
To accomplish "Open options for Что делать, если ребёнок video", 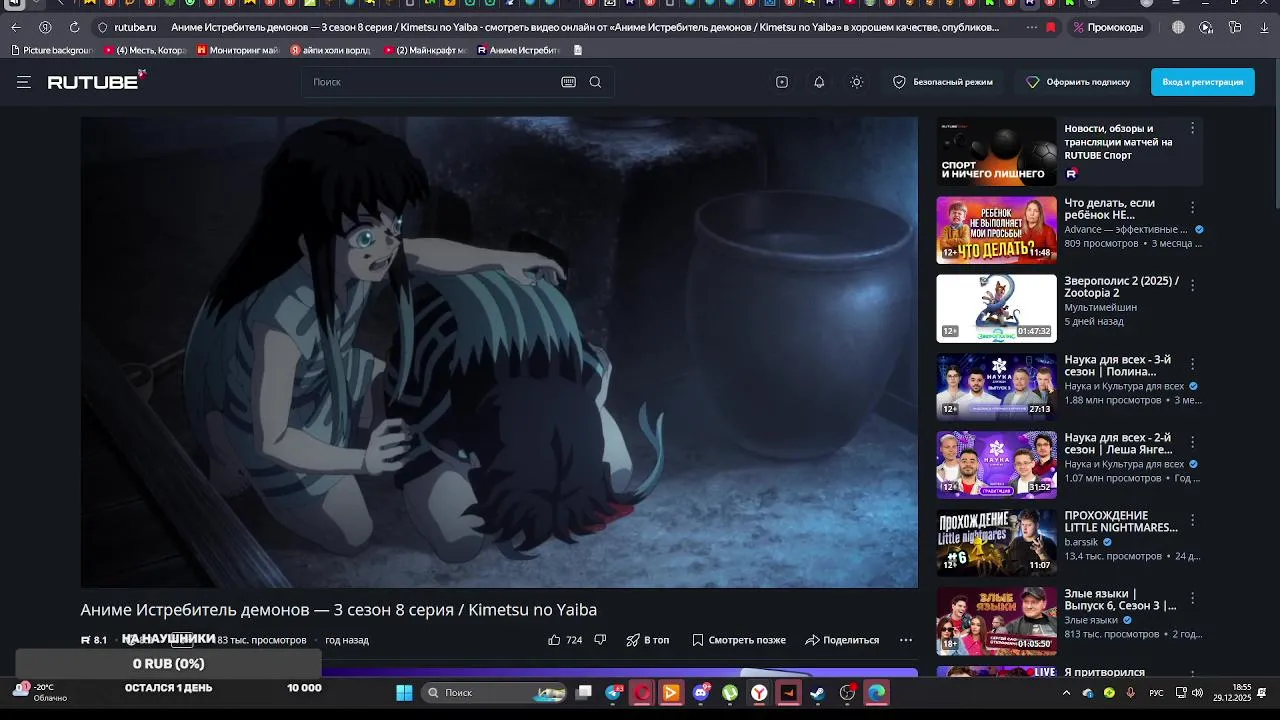I will [1192, 207].
